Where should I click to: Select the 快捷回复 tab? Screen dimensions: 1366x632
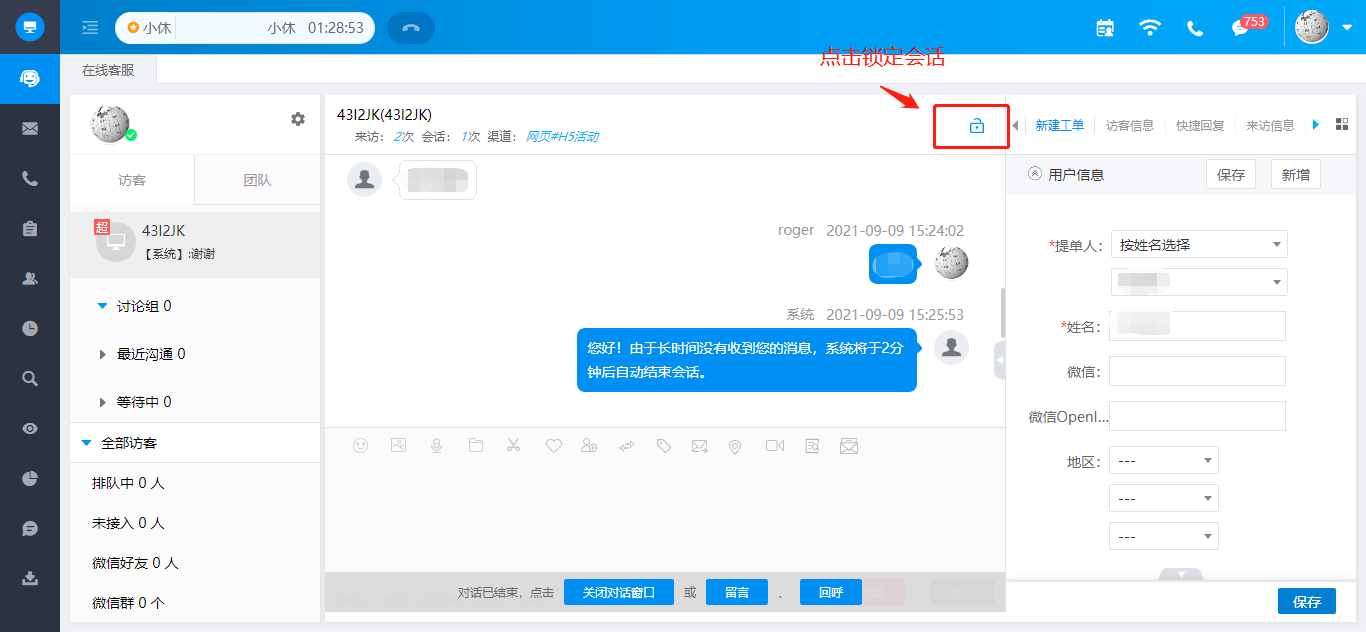tap(1200, 125)
